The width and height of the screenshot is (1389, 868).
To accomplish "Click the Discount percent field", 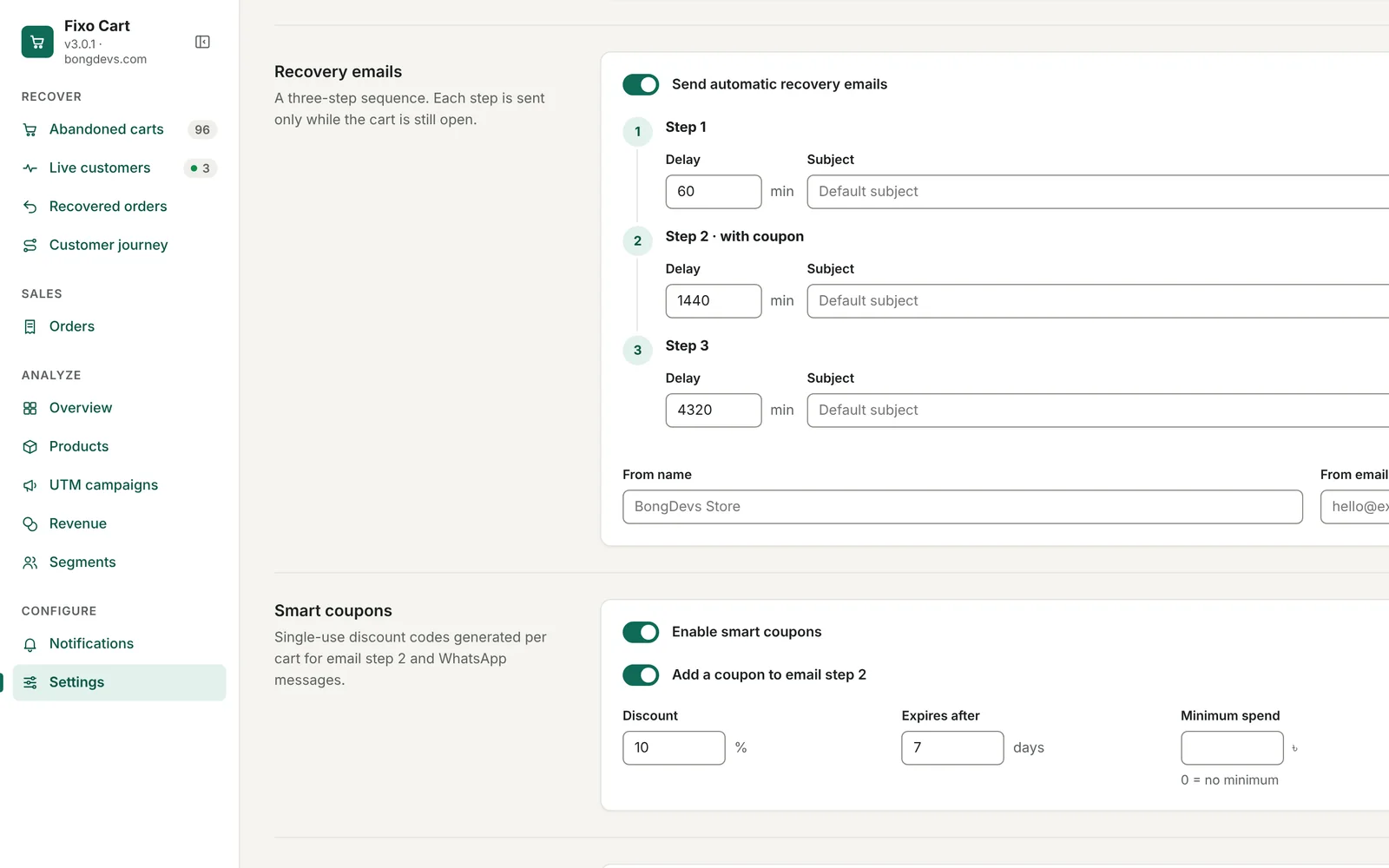I will tap(674, 748).
